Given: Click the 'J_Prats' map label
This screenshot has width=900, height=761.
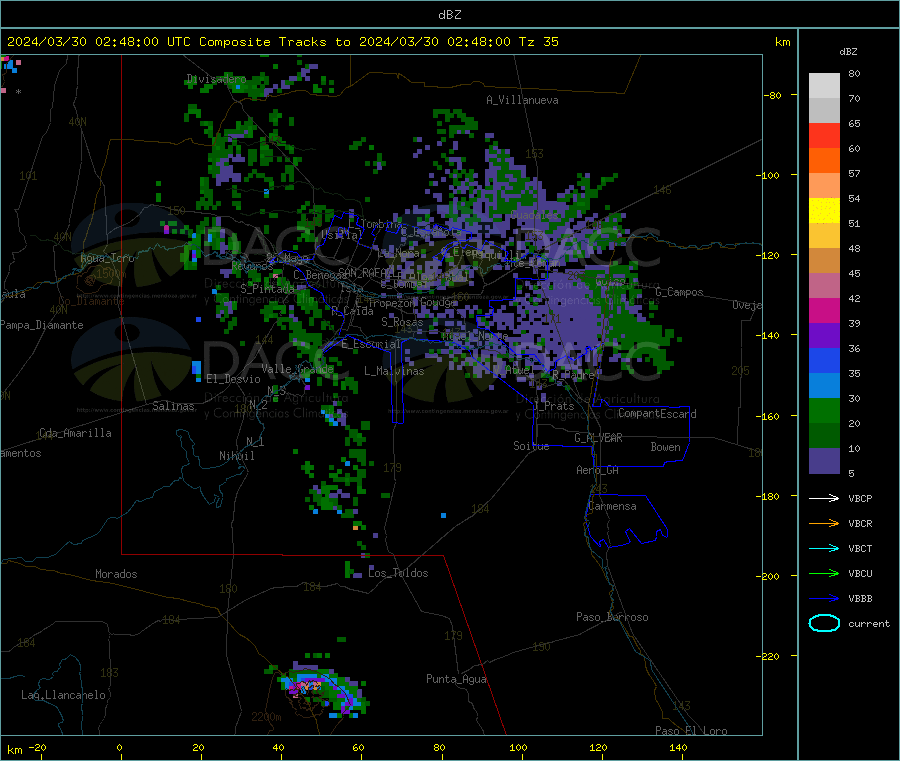Looking at the screenshot, I should [553, 405].
